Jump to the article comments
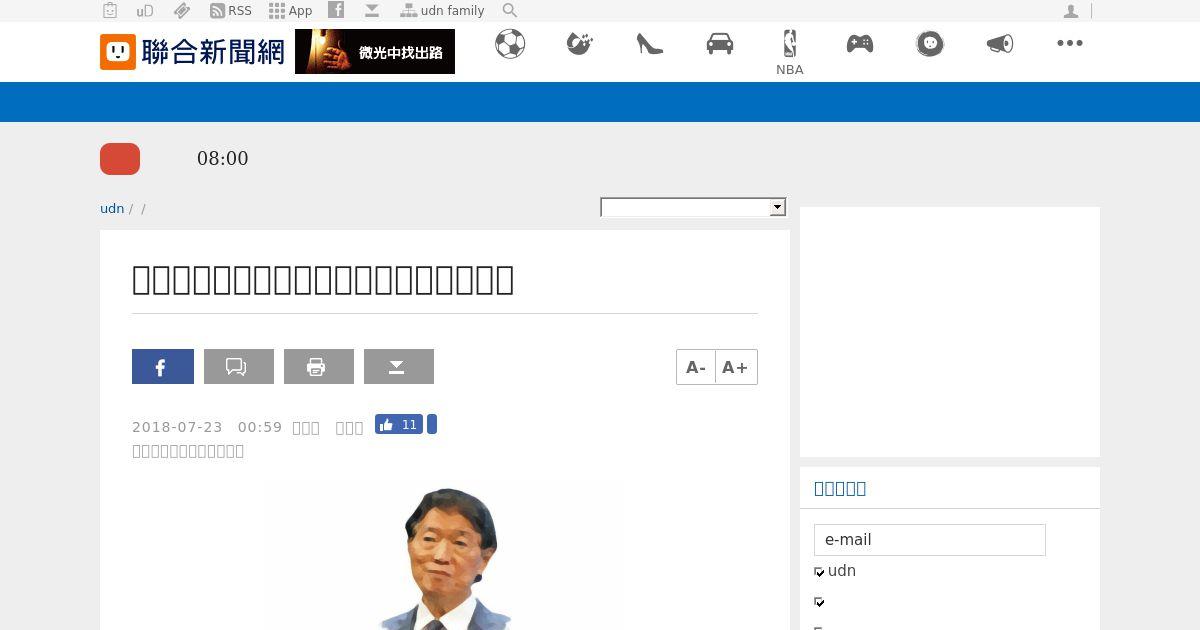The height and width of the screenshot is (630, 1200). [x=239, y=367]
